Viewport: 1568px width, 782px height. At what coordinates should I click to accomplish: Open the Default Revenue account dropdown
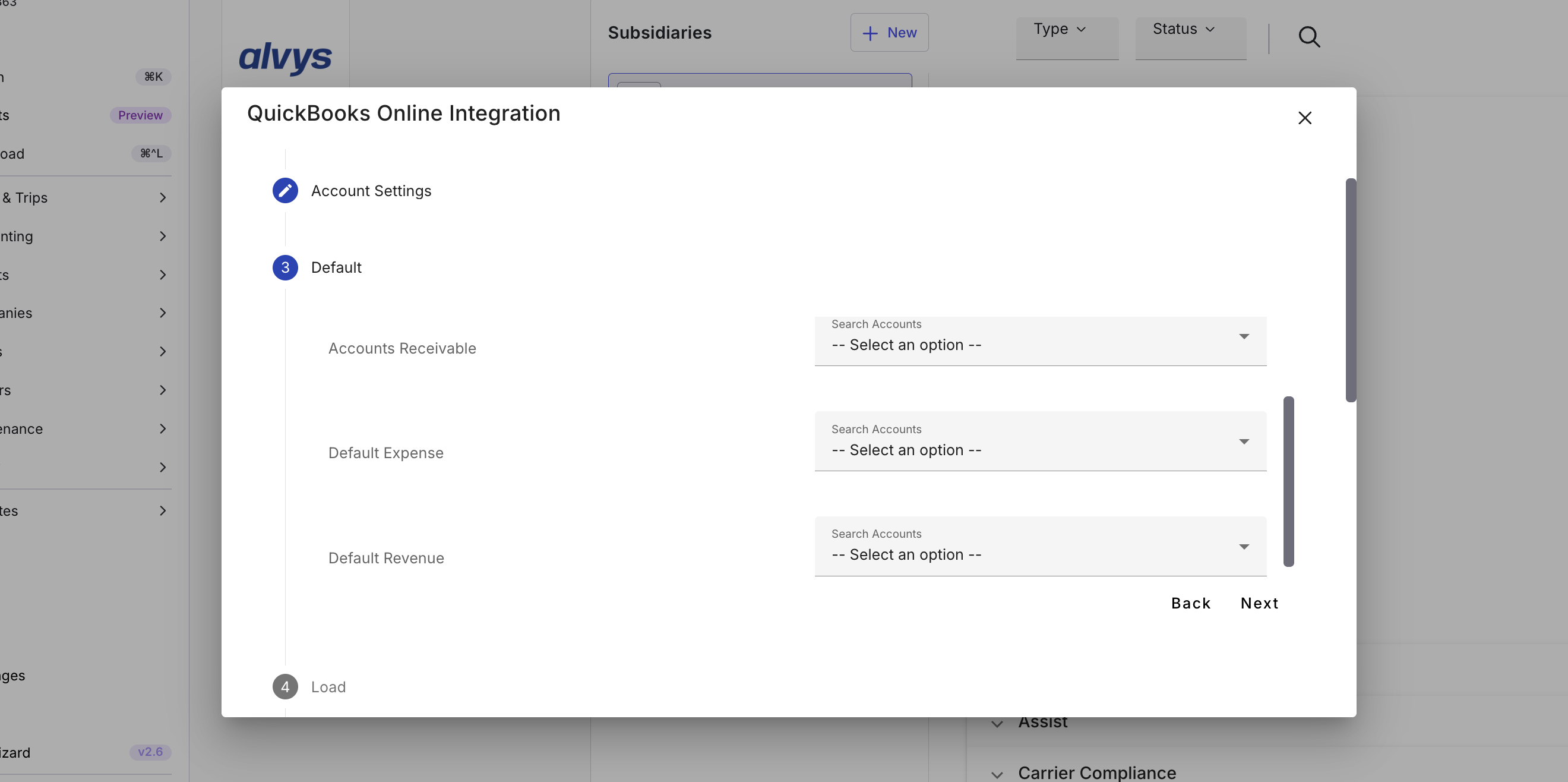tap(1040, 546)
